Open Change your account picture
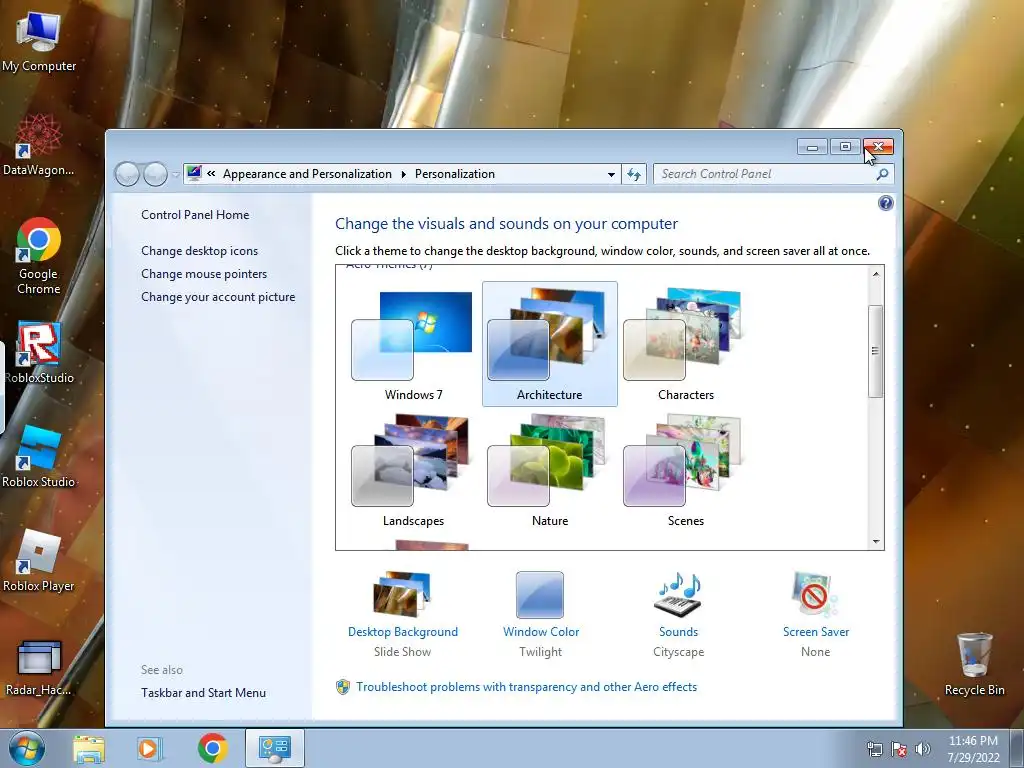Screen dimensions: 1024x768 [x=218, y=297]
